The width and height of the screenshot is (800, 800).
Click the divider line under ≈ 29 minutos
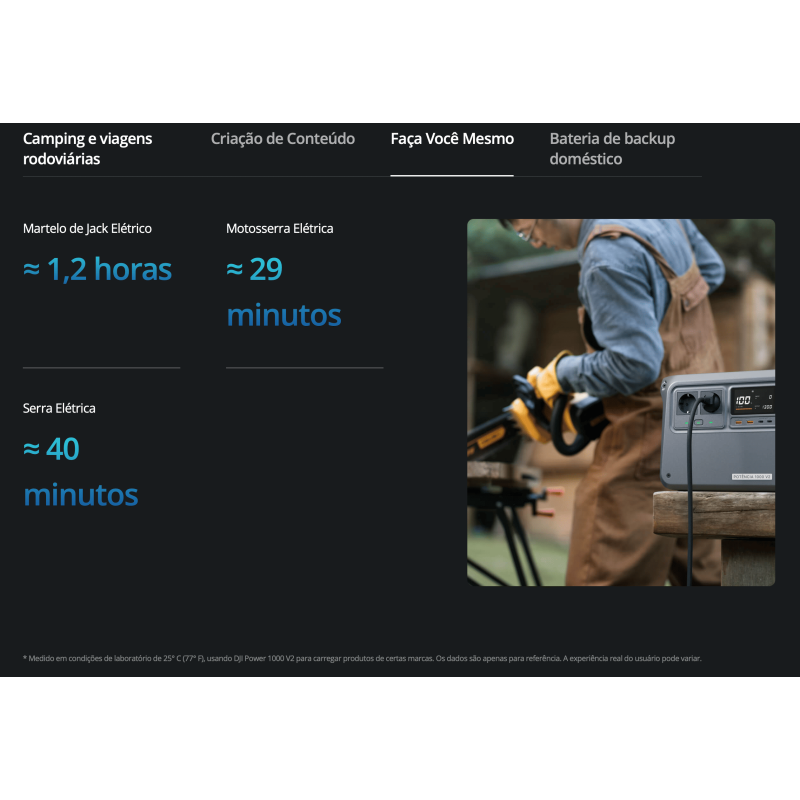(304, 368)
